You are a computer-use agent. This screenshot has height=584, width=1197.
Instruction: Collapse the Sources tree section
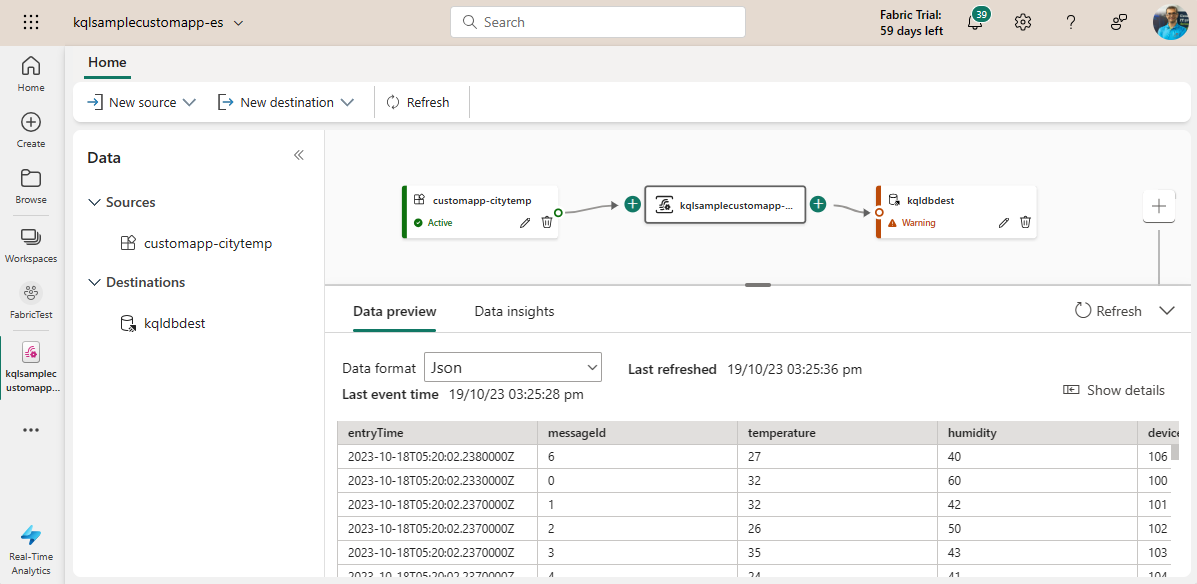(94, 202)
